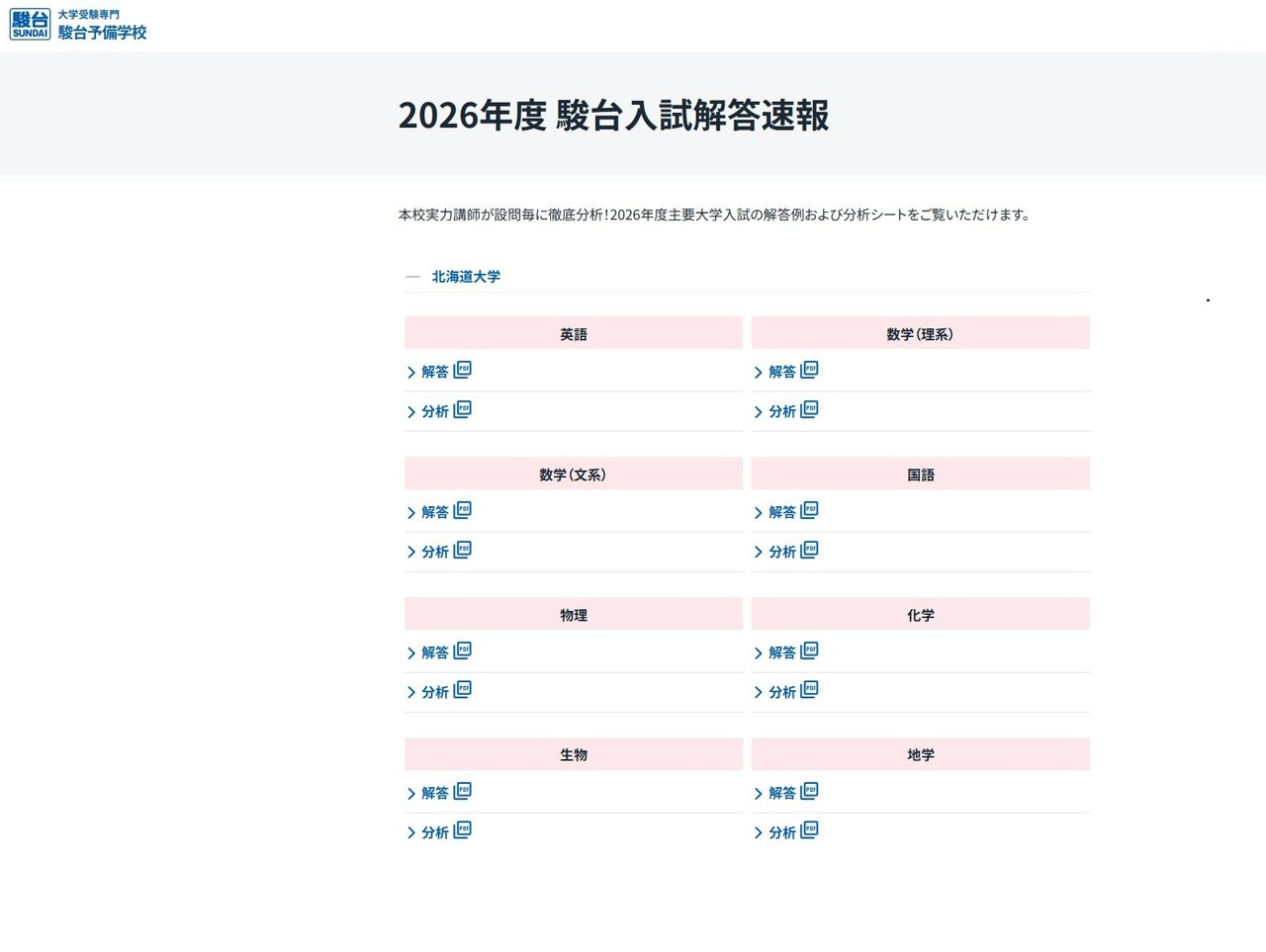Select the 地学 subject header

920,754
